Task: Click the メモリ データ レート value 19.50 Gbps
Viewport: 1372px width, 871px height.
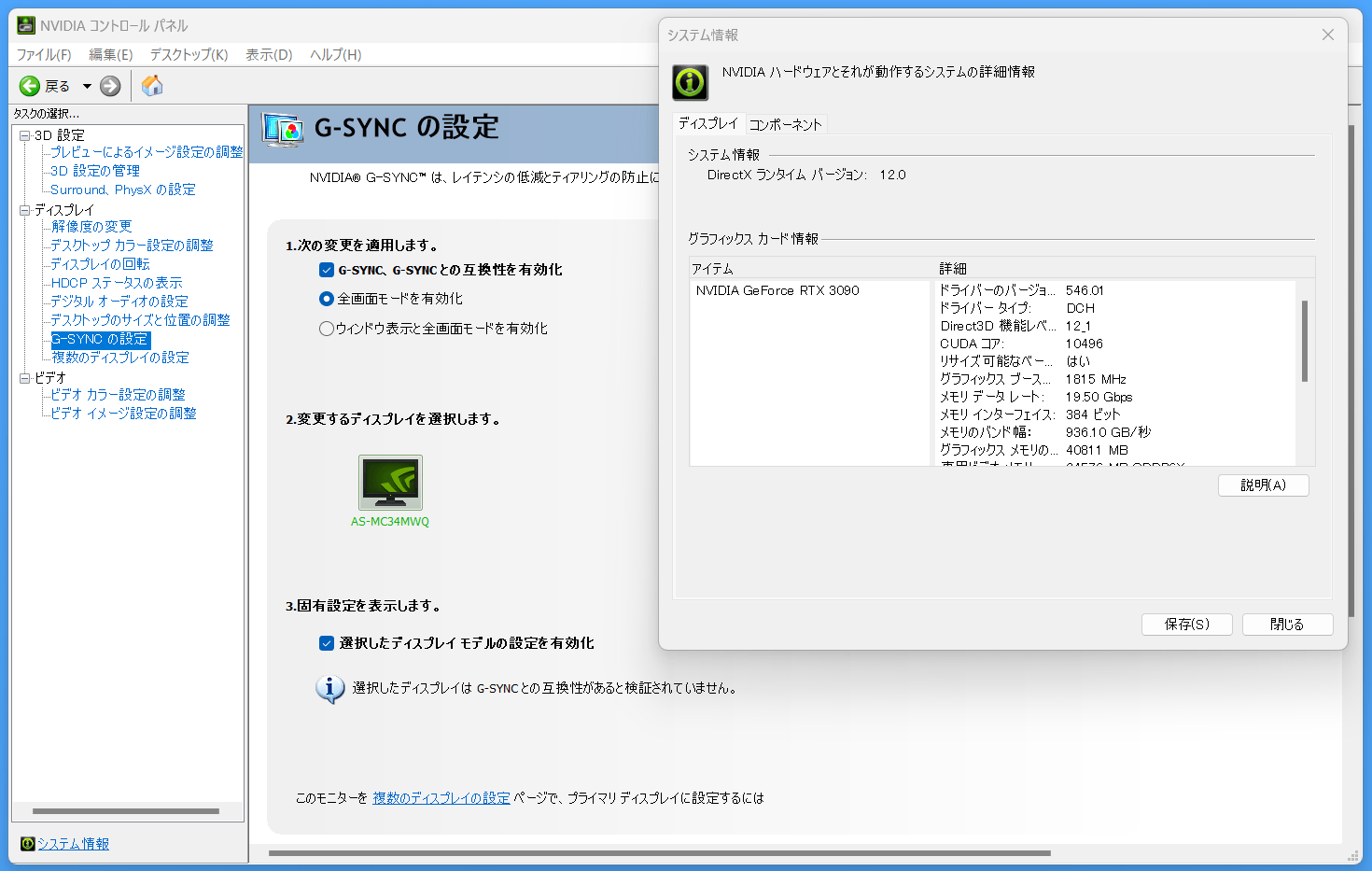Action: [1099, 398]
